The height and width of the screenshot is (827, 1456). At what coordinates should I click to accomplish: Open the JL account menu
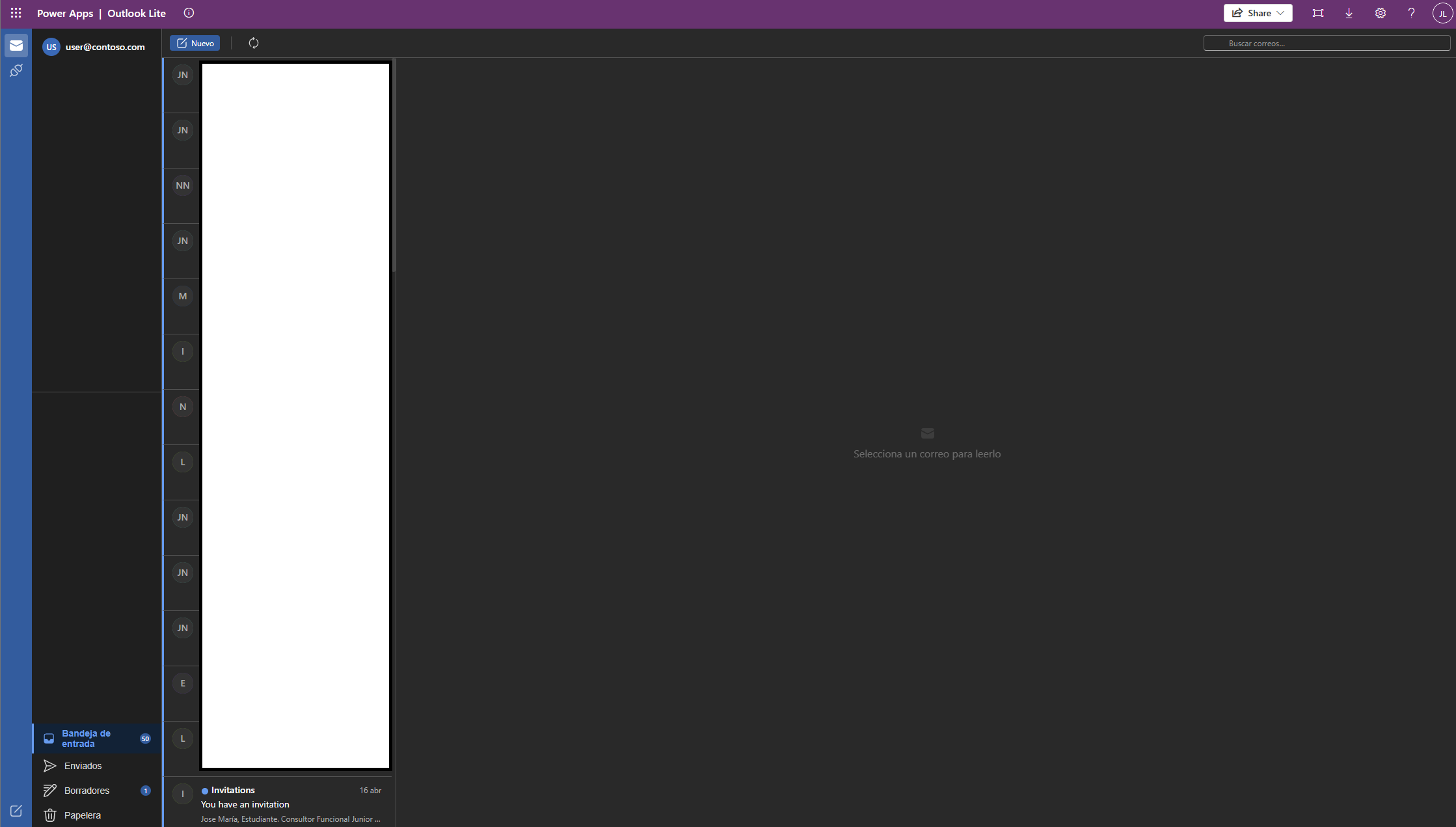point(1442,13)
